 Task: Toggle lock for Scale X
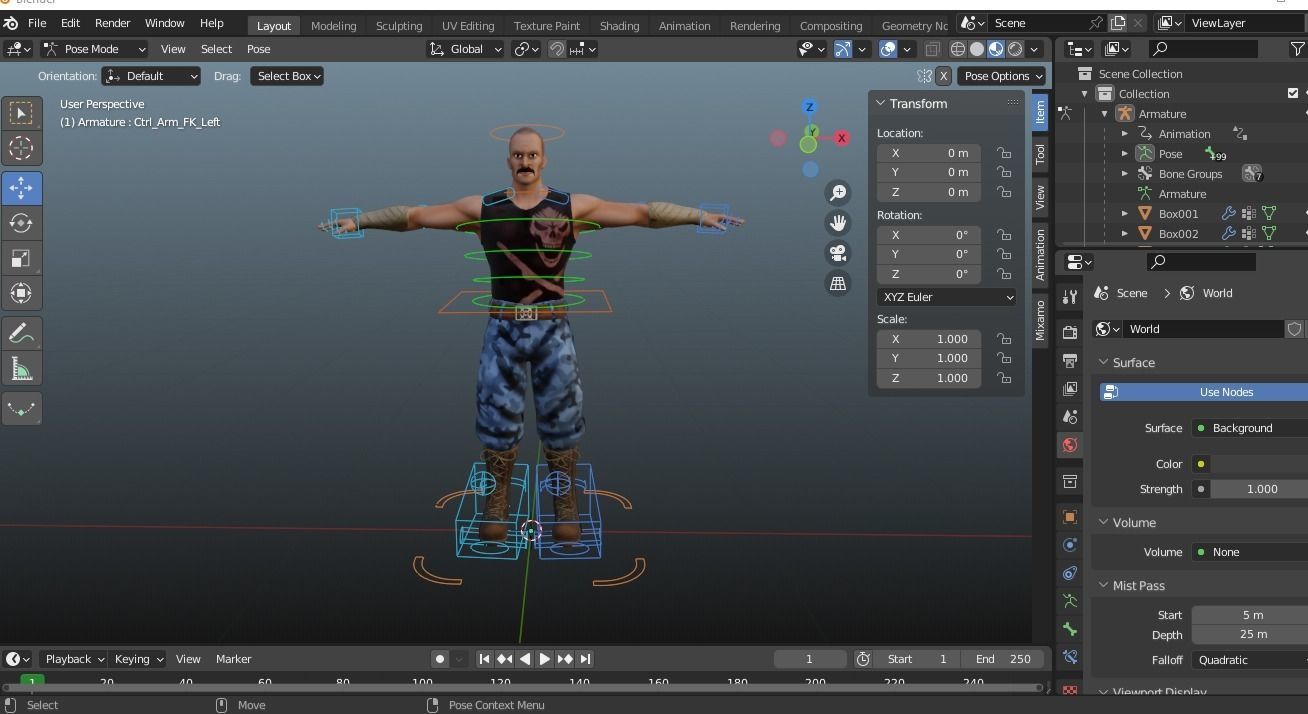[1003, 339]
